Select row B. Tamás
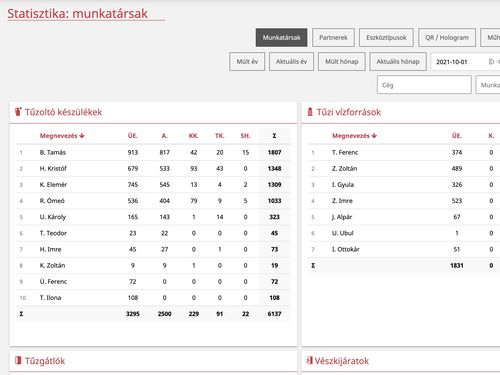 [153, 152]
